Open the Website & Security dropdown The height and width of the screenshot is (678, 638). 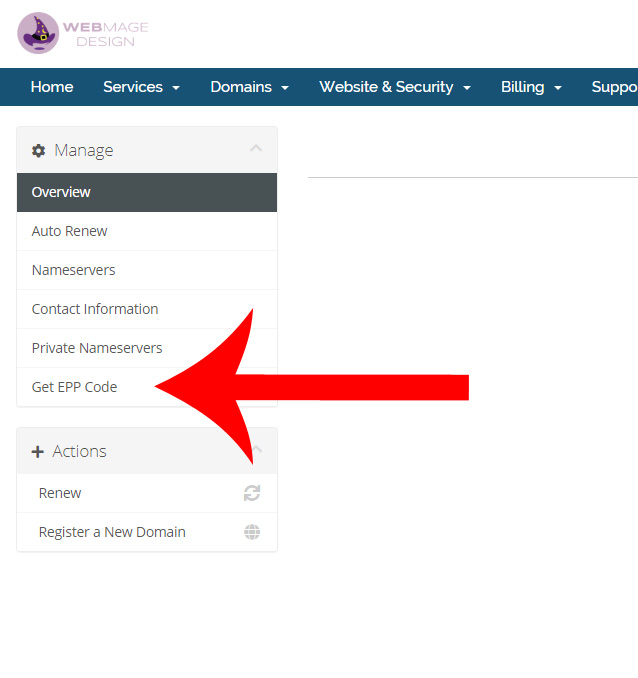[394, 87]
